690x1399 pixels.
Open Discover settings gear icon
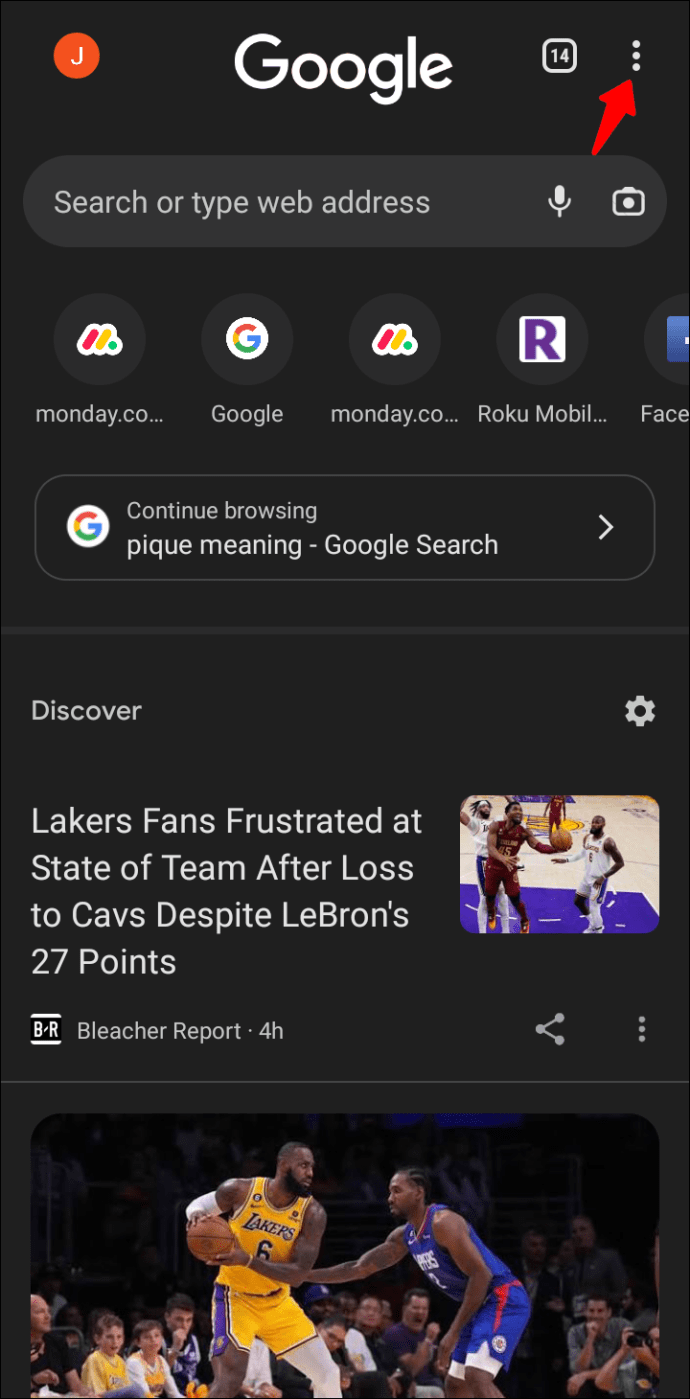pyautogui.click(x=640, y=711)
